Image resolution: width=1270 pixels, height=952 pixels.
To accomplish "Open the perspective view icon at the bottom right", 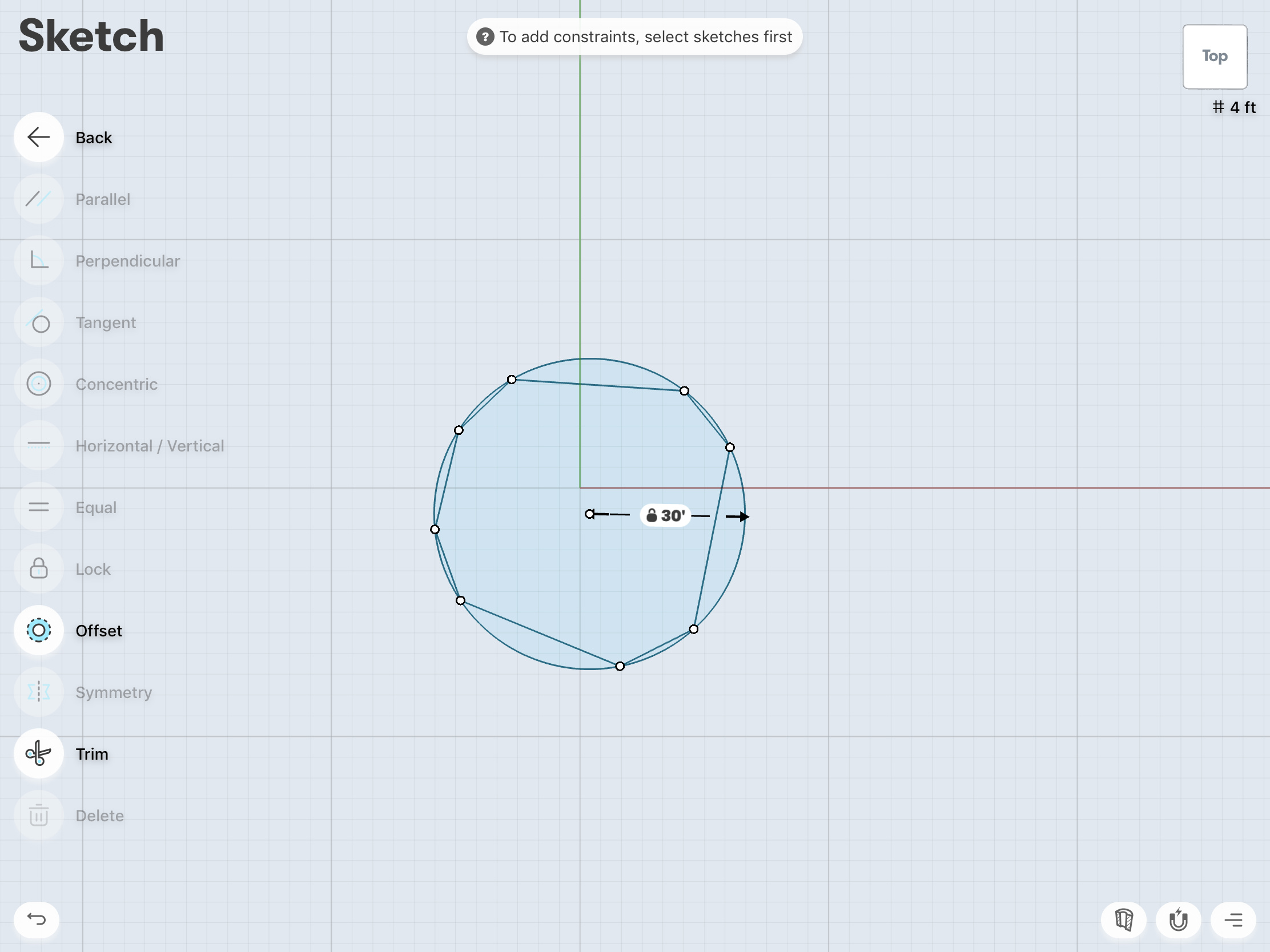I will tap(1124, 920).
